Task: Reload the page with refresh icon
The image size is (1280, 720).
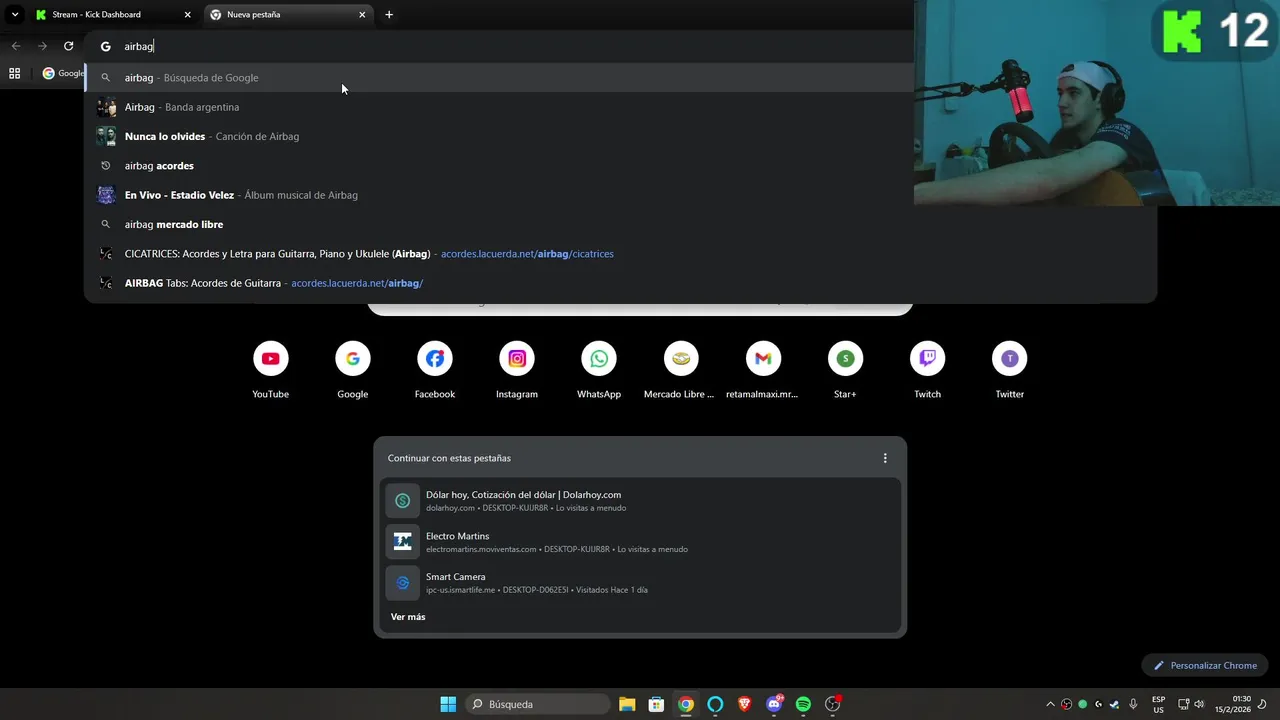Action: [x=68, y=46]
